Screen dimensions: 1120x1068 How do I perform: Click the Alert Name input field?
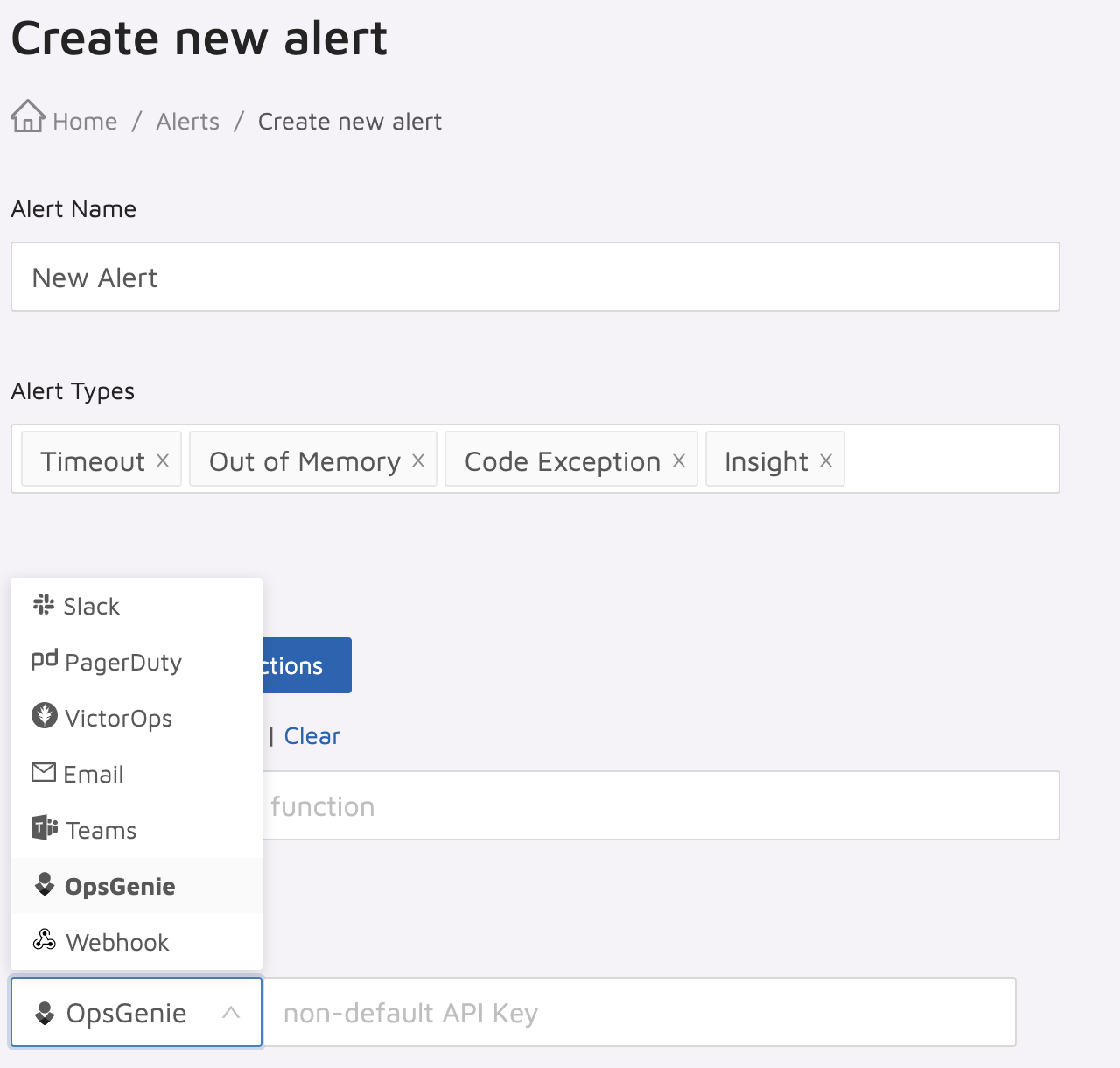[x=535, y=277]
